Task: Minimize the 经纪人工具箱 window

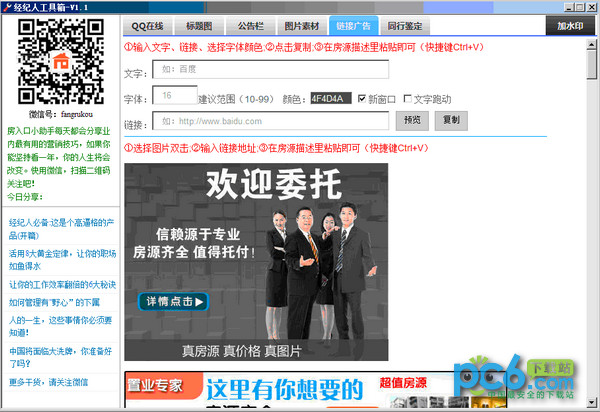Action: click(569, 7)
